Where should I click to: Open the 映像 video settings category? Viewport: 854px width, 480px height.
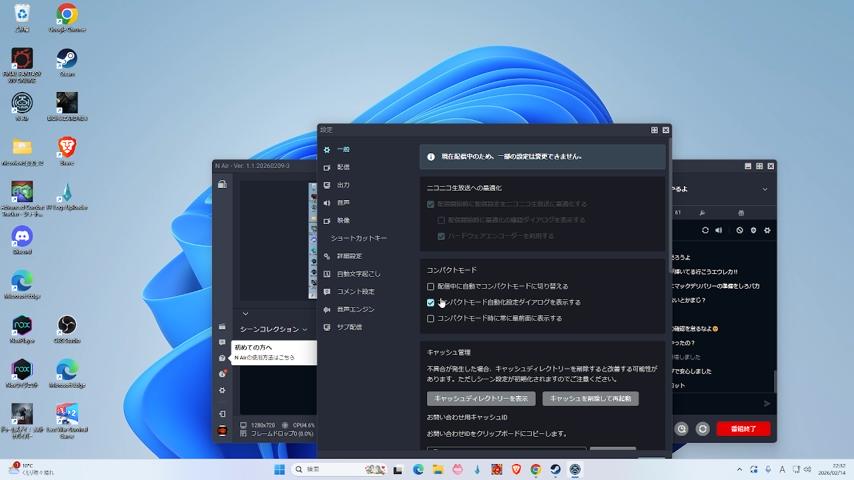[343, 221]
